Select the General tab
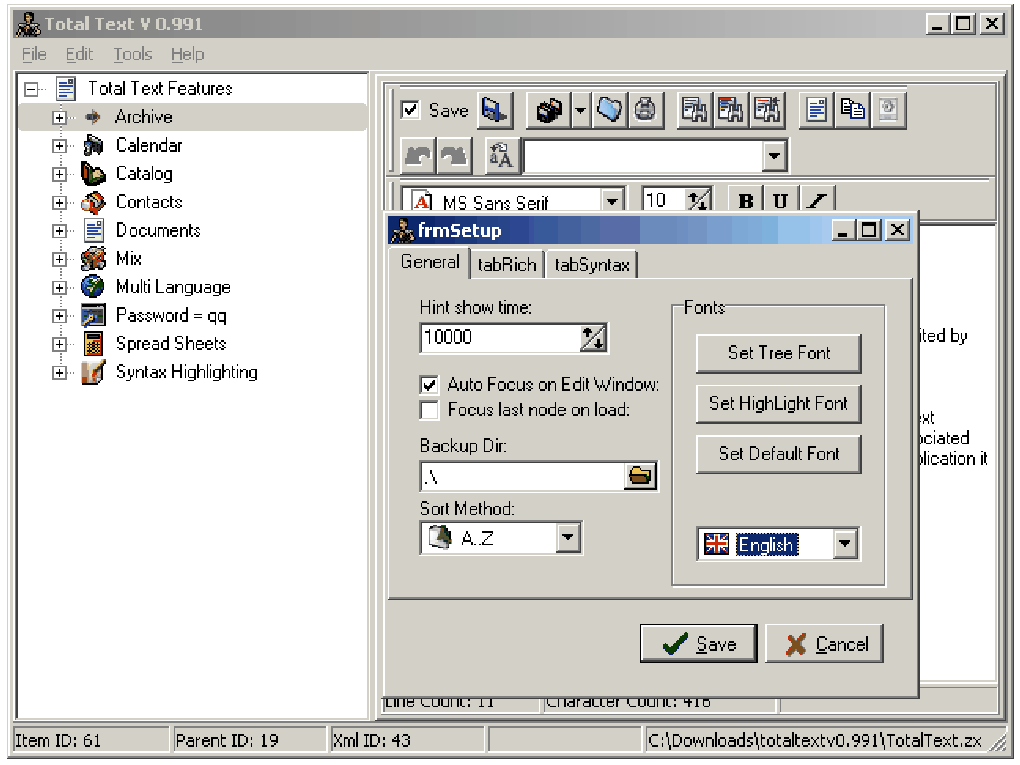Screen dimensions: 1020x765 point(430,262)
